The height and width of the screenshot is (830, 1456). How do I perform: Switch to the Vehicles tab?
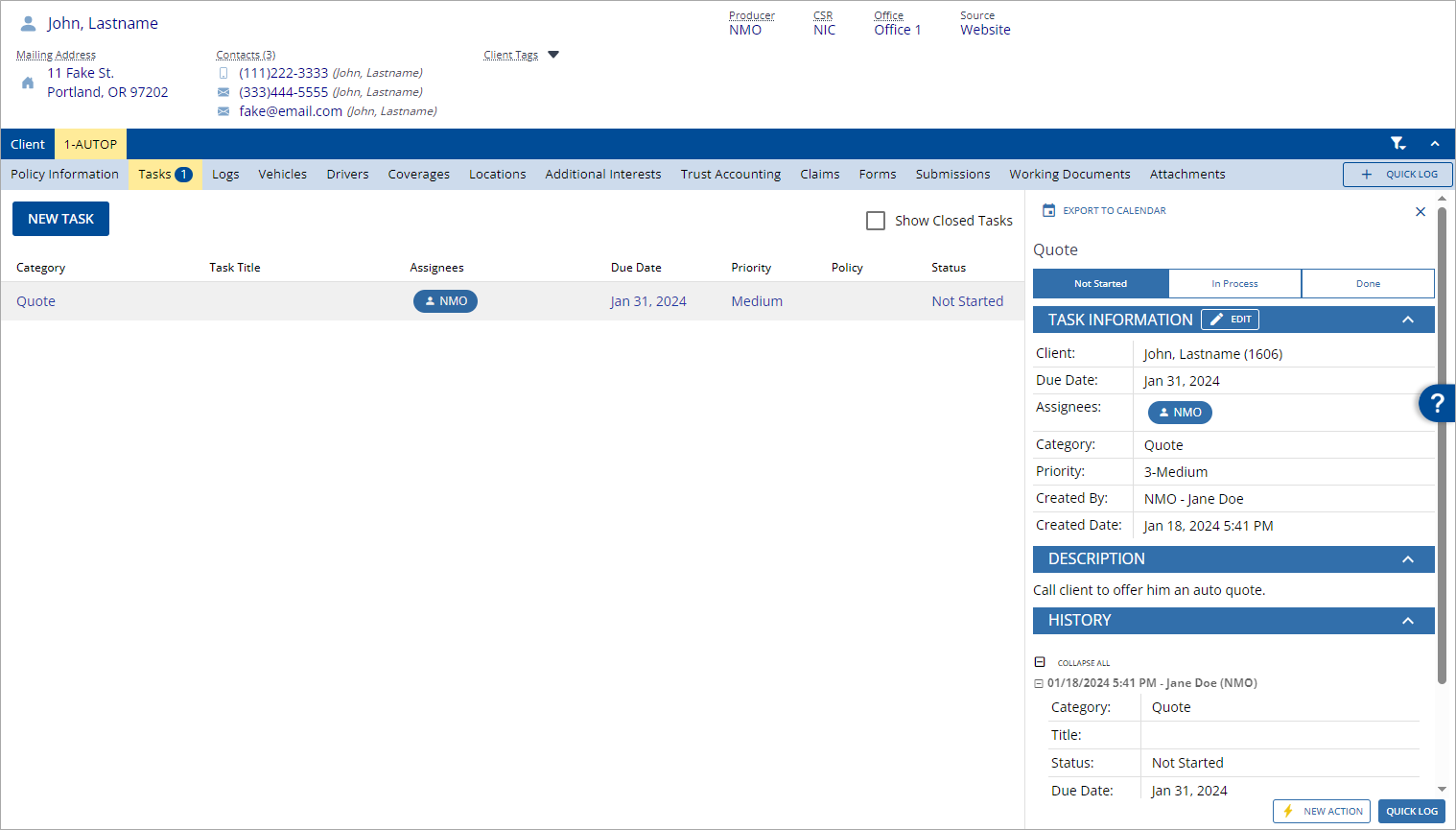282,174
